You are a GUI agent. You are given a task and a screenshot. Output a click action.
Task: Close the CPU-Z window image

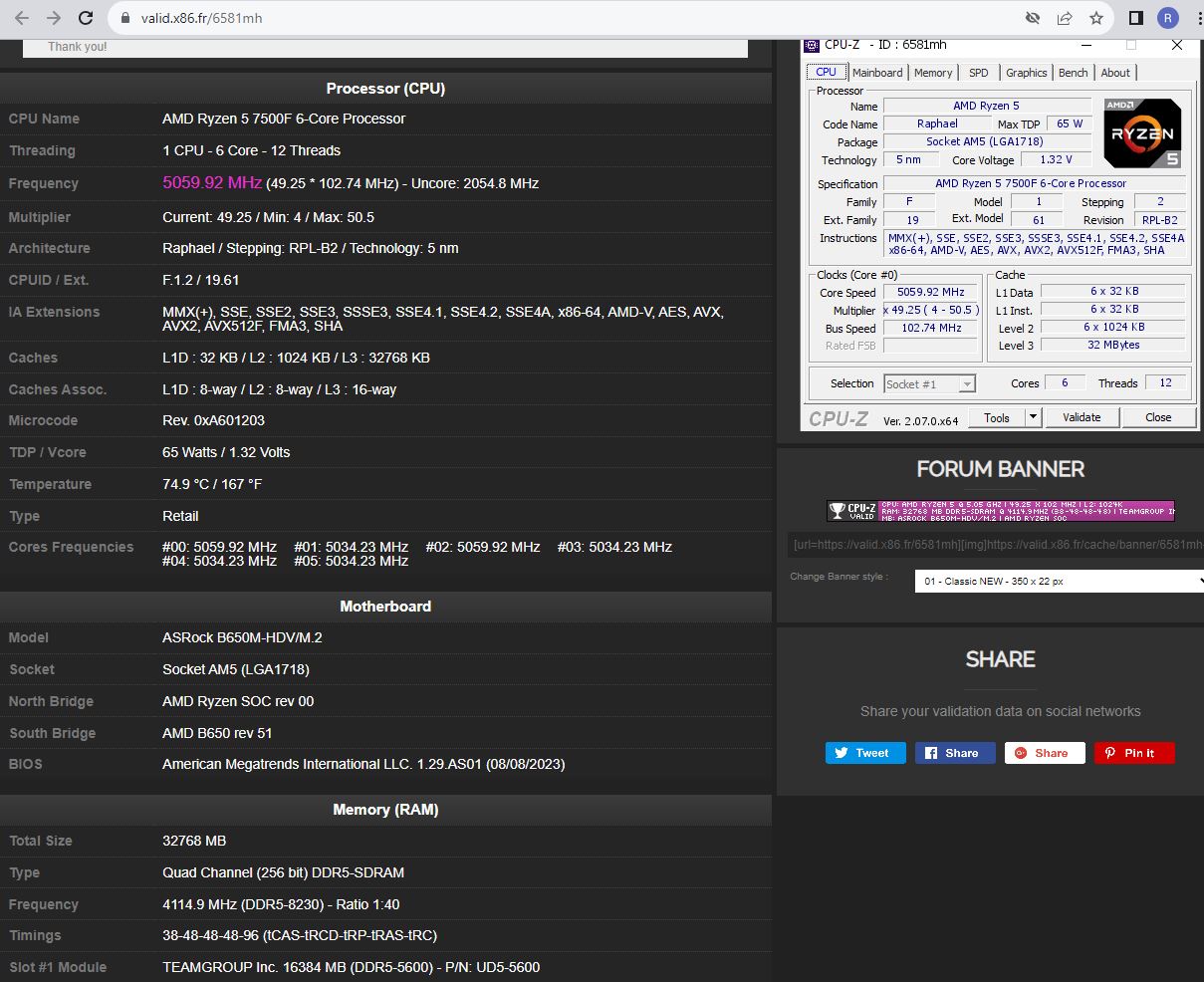pyautogui.click(x=1177, y=45)
